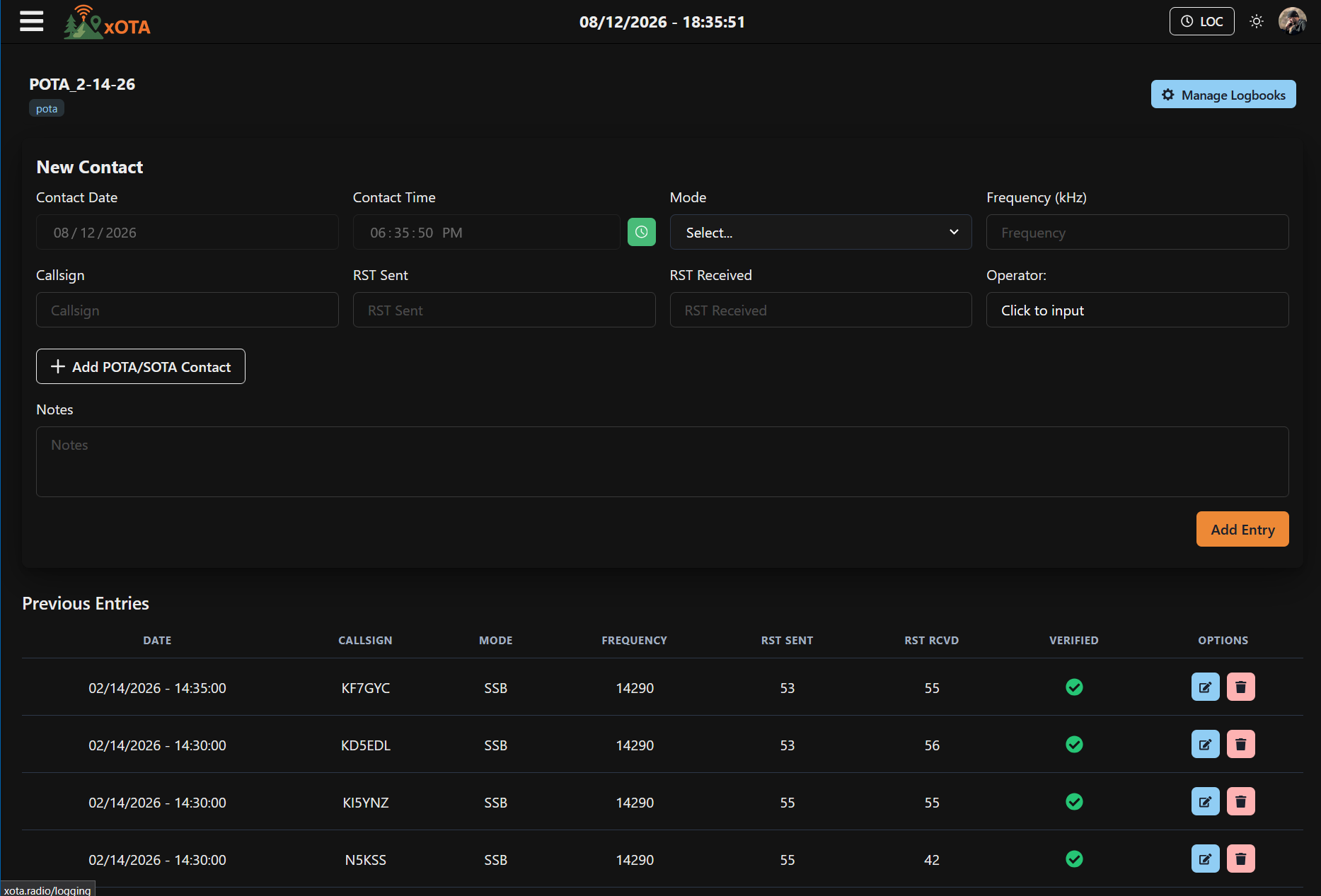Delete the KF7GYC entry
The width and height of the screenshot is (1321, 896).
click(x=1240, y=687)
